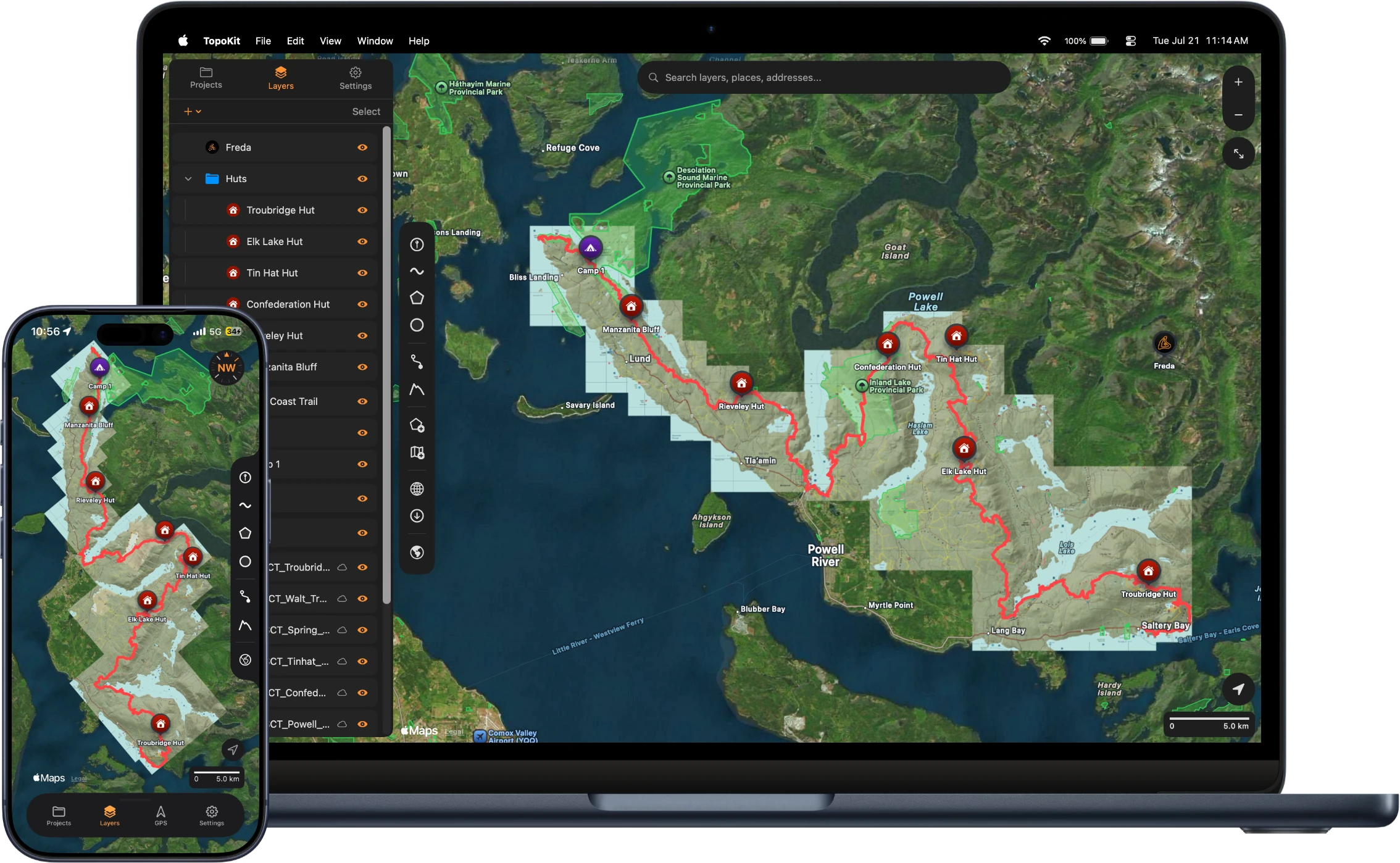Tap the waypoint pin tool on iPhone toolbar
1400x863 pixels.
[245, 477]
